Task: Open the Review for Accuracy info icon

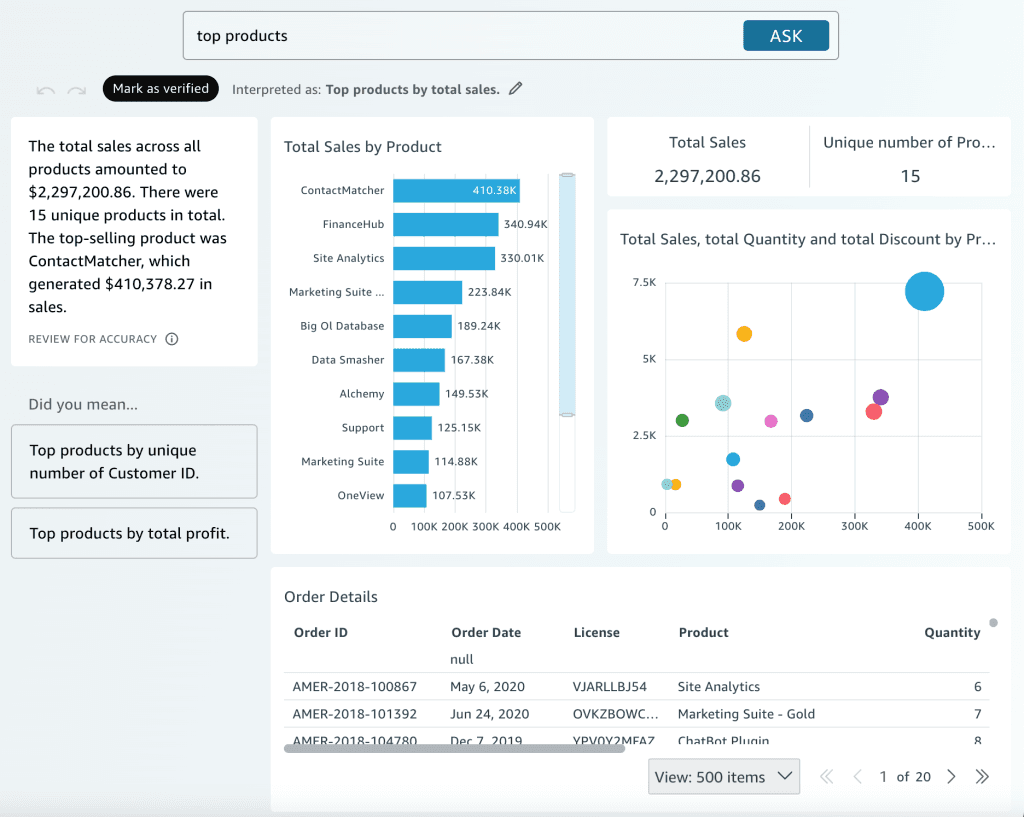Action: pyautogui.click(x=172, y=339)
